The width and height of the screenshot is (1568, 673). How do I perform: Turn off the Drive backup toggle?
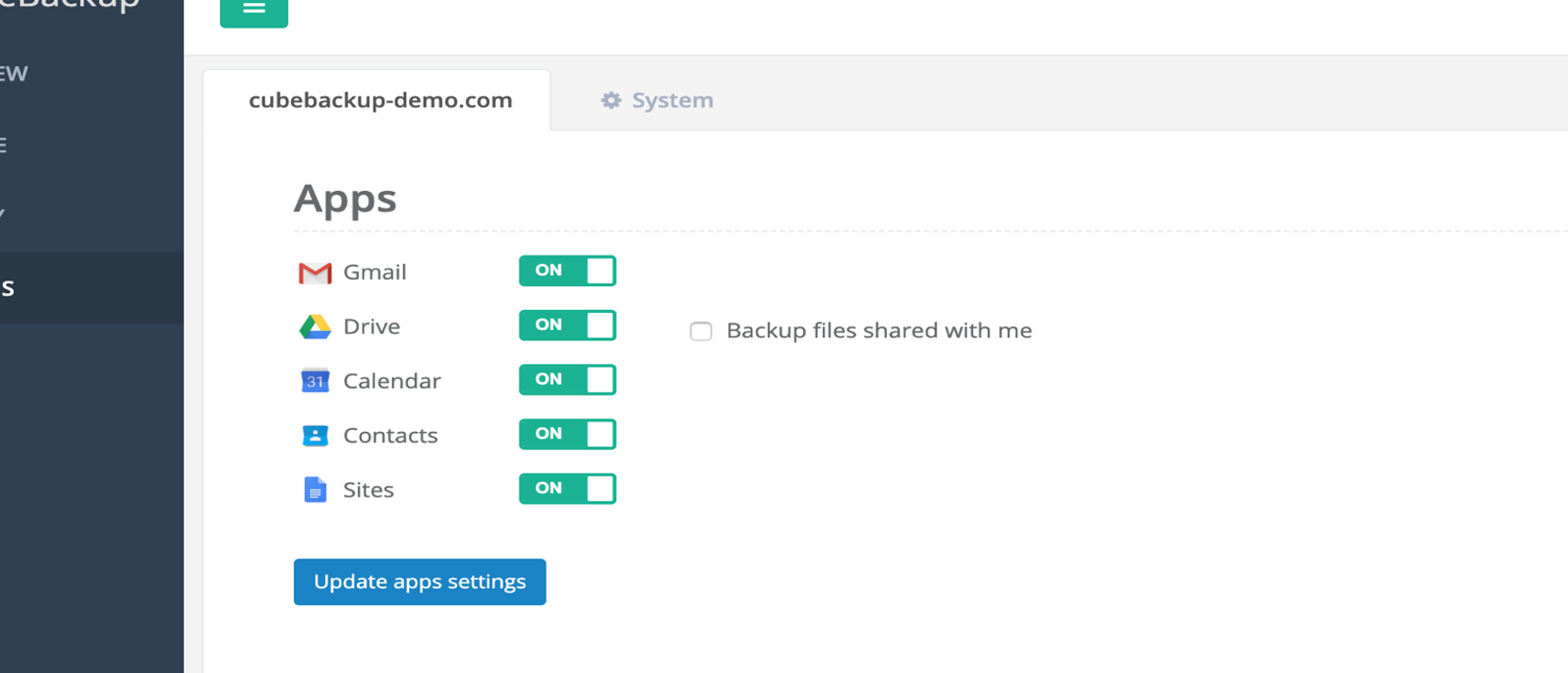pyautogui.click(x=567, y=325)
